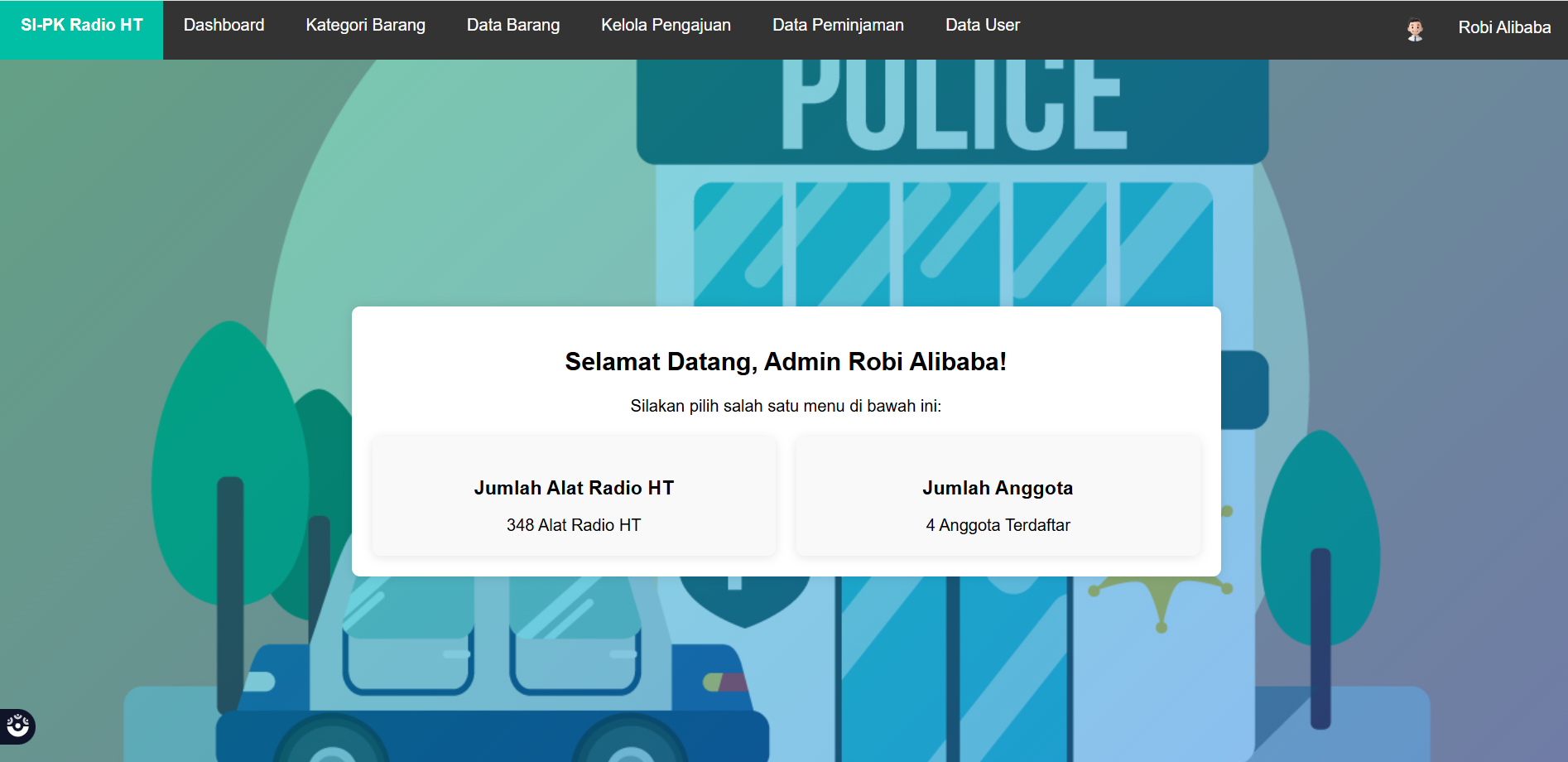Click the Selamat Datang, Admin Robi Alibaba heading
The width and height of the screenshot is (1568, 762).
786,362
